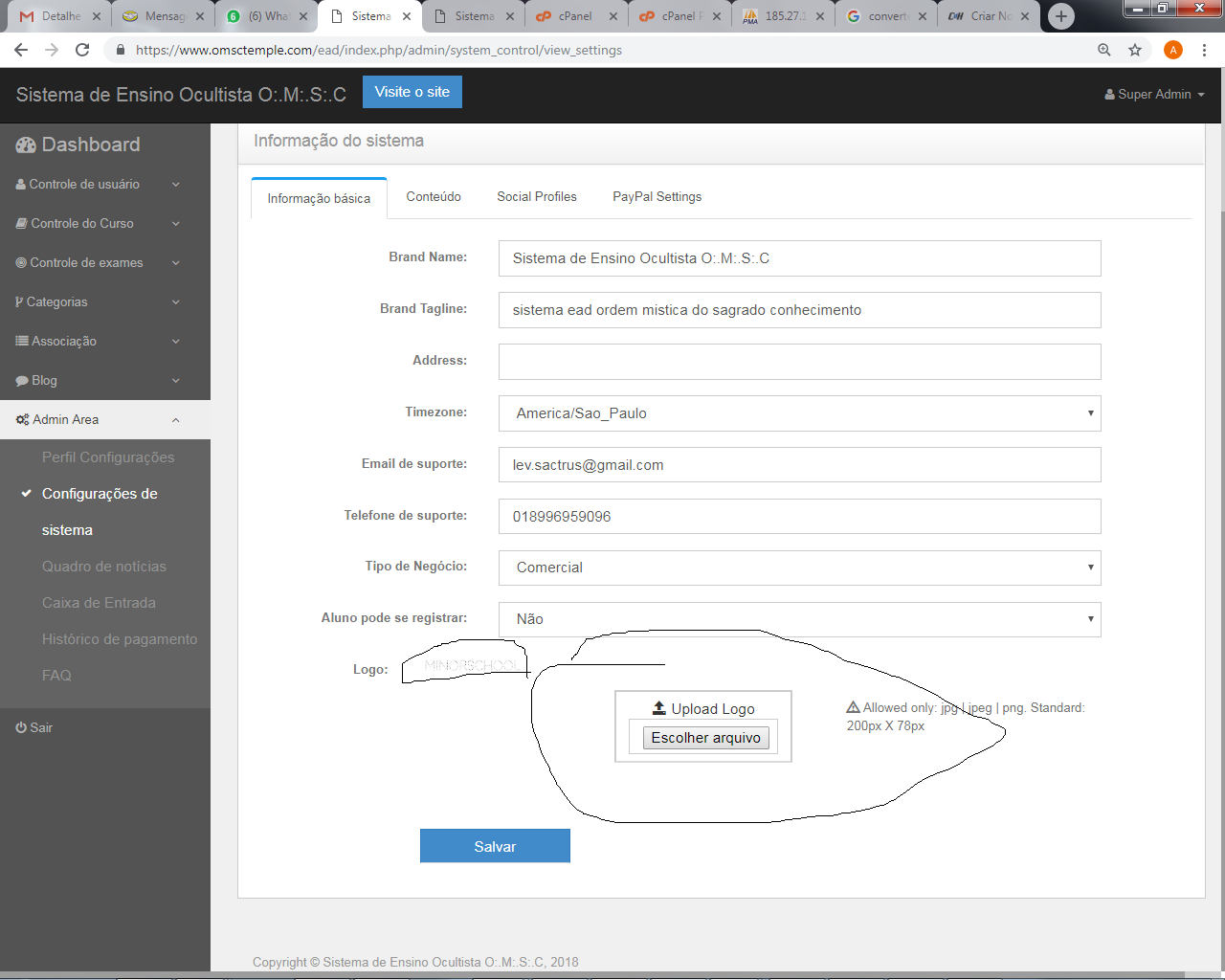1225x980 pixels.
Task: Click the book icon beside Controle do Curso
Action: pyautogui.click(x=22, y=223)
